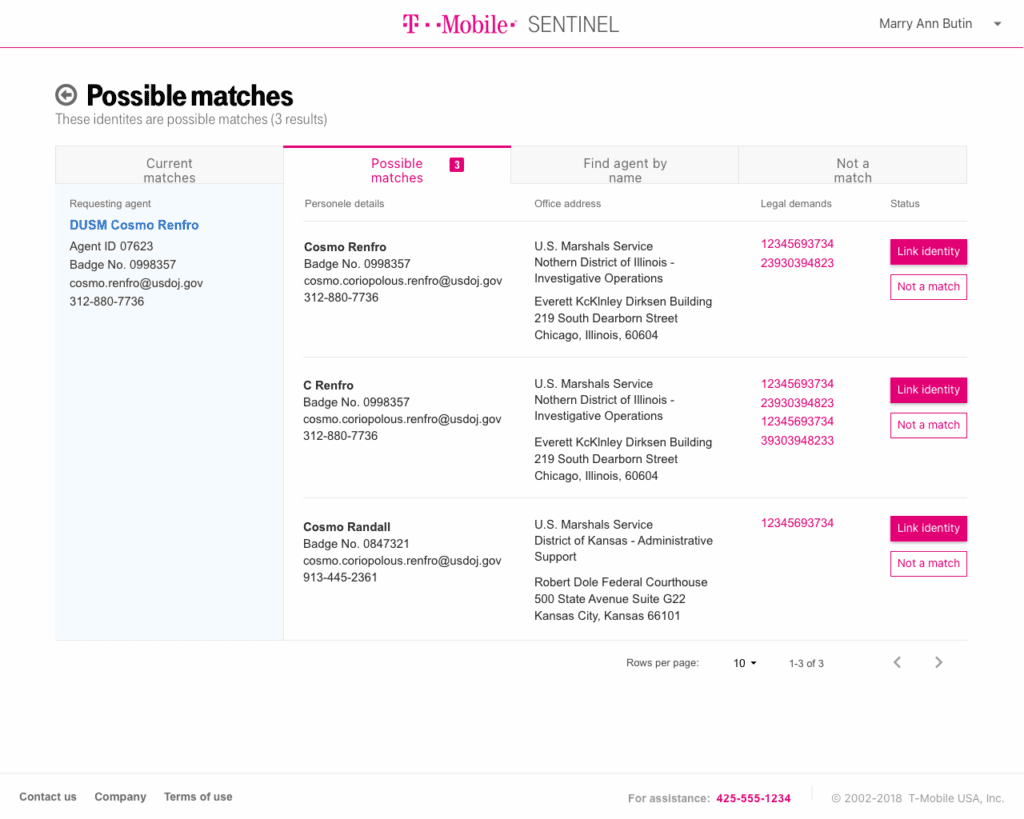The height and width of the screenshot is (819, 1024).
Task: Link identity for Cosmo Renfro
Action: [x=928, y=252]
